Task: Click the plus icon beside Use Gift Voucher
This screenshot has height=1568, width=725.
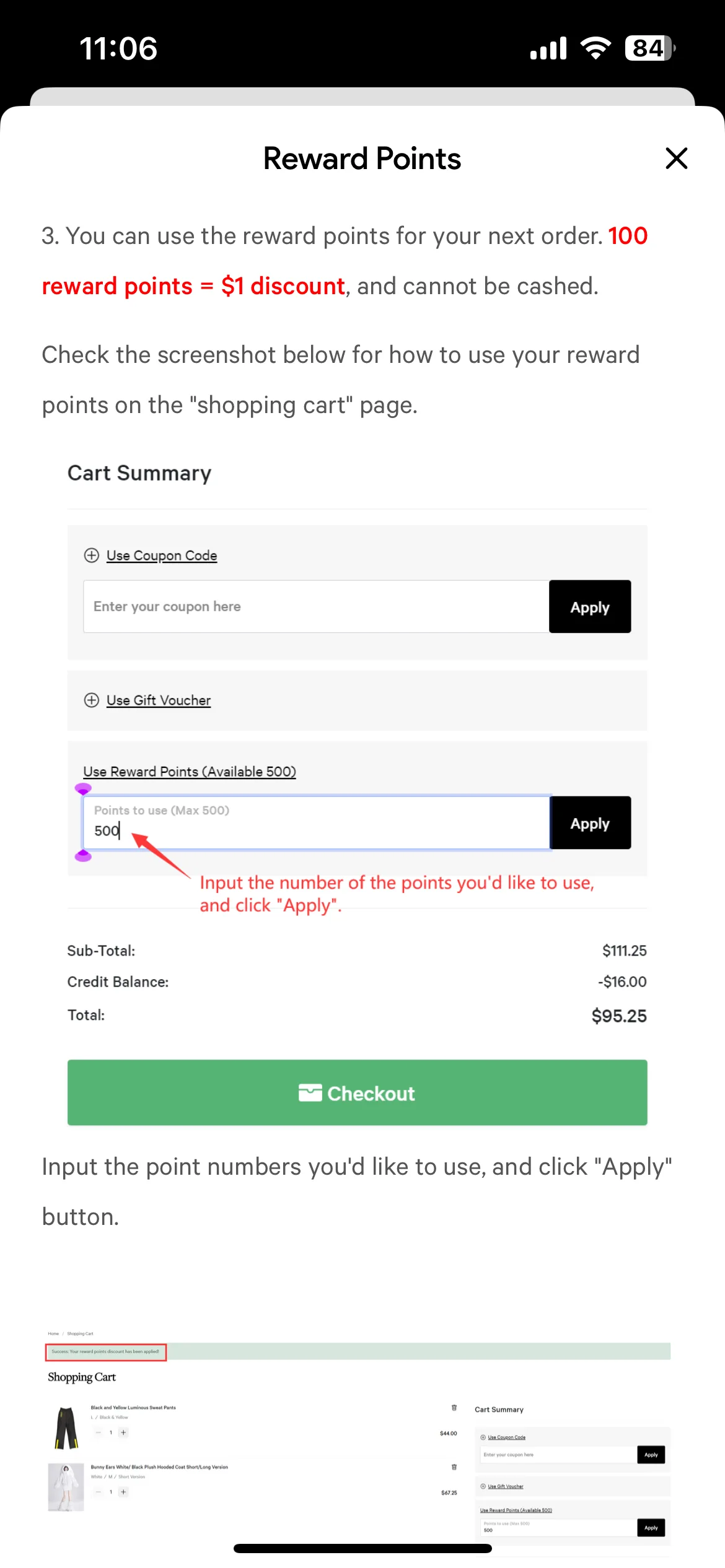Action: pyautogui.click(x=92, y=700)
